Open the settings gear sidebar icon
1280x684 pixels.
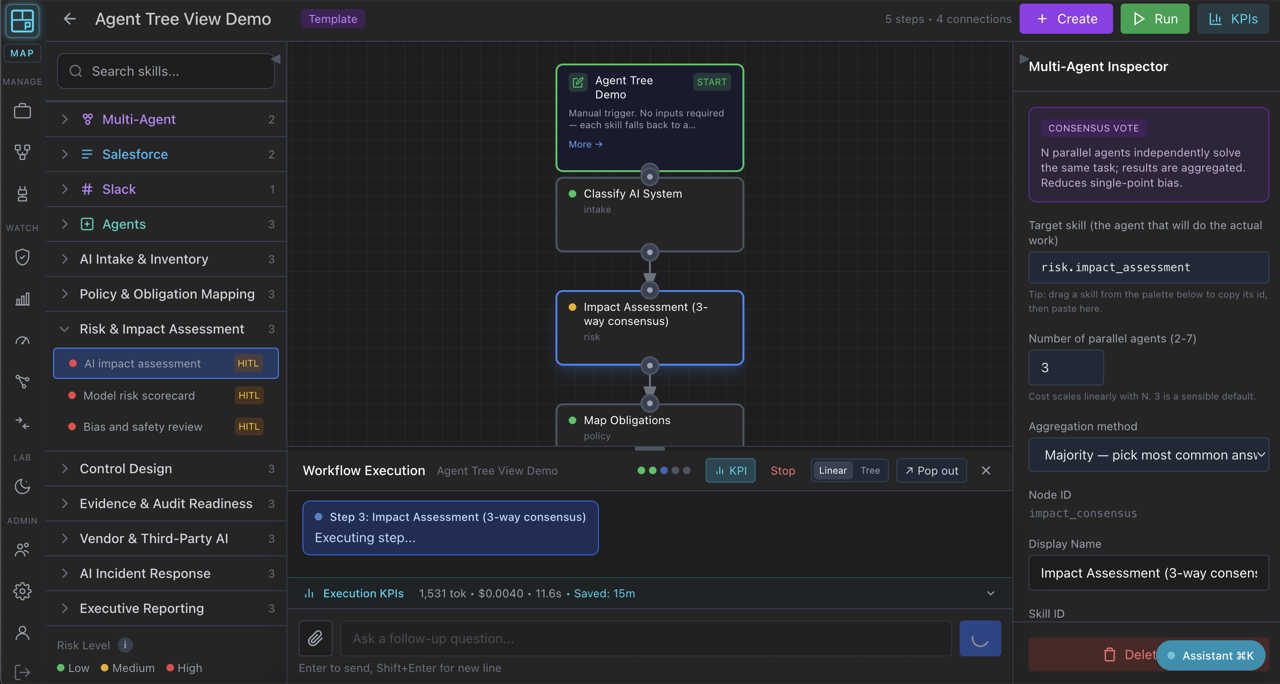pyautogui.click(x=22, y=591)
